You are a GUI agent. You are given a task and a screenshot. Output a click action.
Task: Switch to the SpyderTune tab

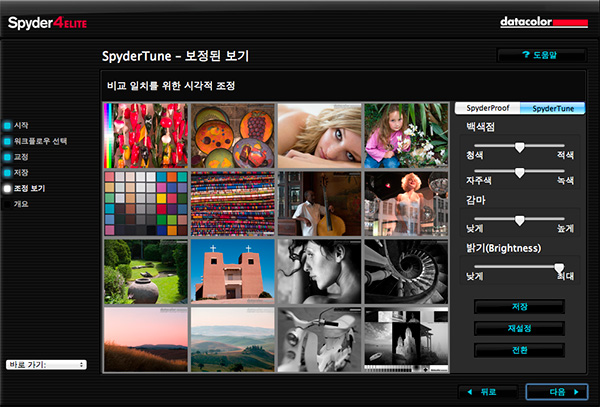coord(552,108)
